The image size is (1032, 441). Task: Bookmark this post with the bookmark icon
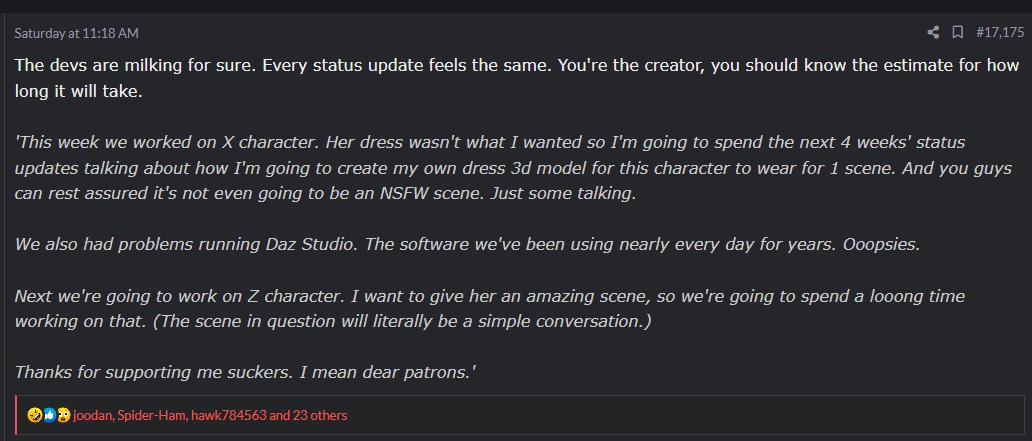958,32
